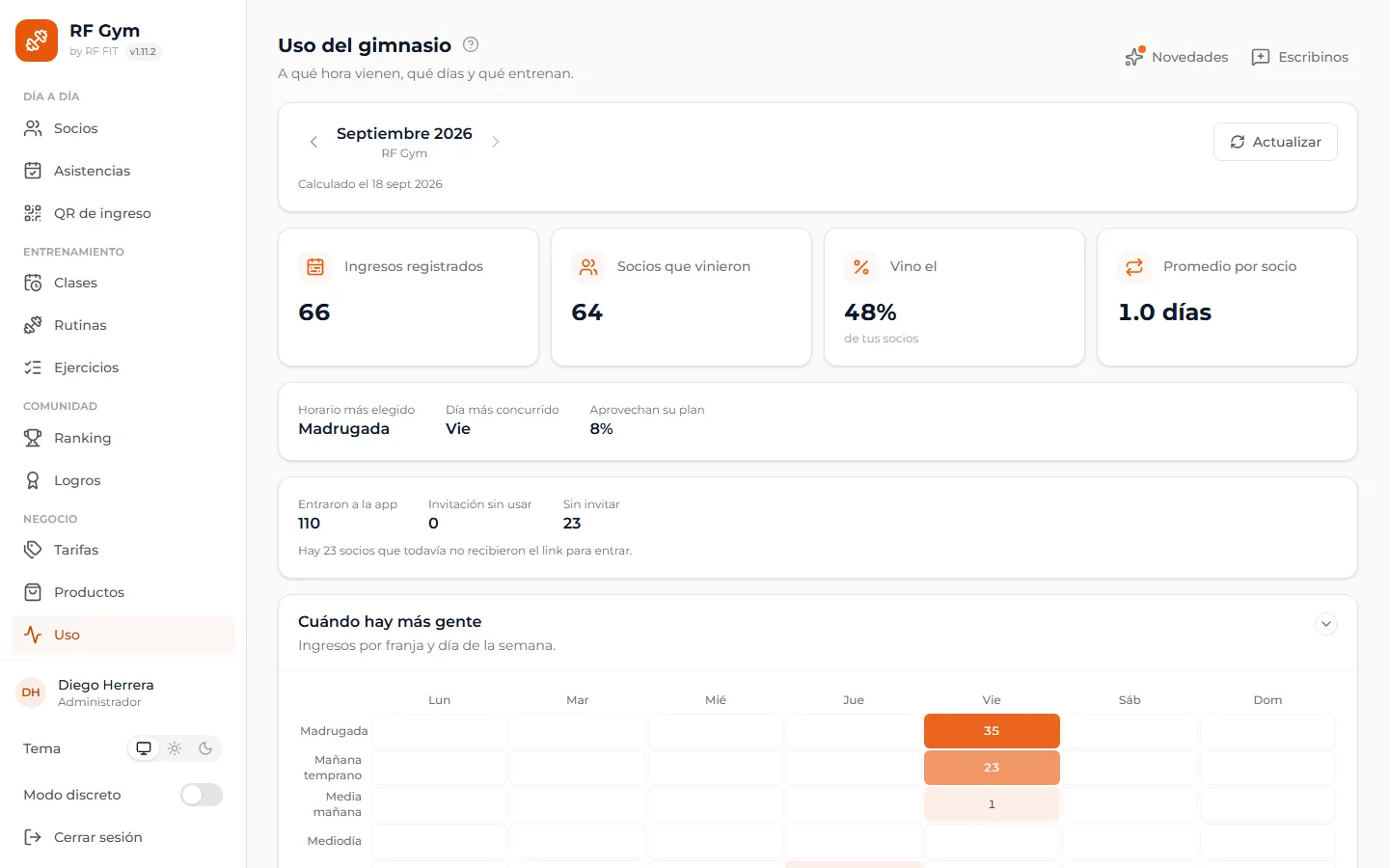Click the dumbbell icon next to Rutinas
This screenshot has height=868, width=1389.
(x=33, y=325)
